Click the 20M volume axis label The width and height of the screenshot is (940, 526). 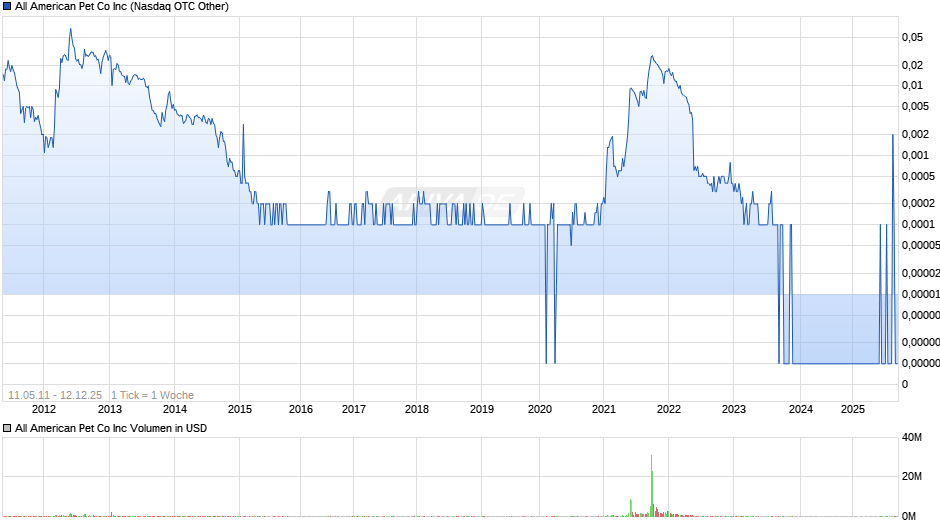(912, 476)
